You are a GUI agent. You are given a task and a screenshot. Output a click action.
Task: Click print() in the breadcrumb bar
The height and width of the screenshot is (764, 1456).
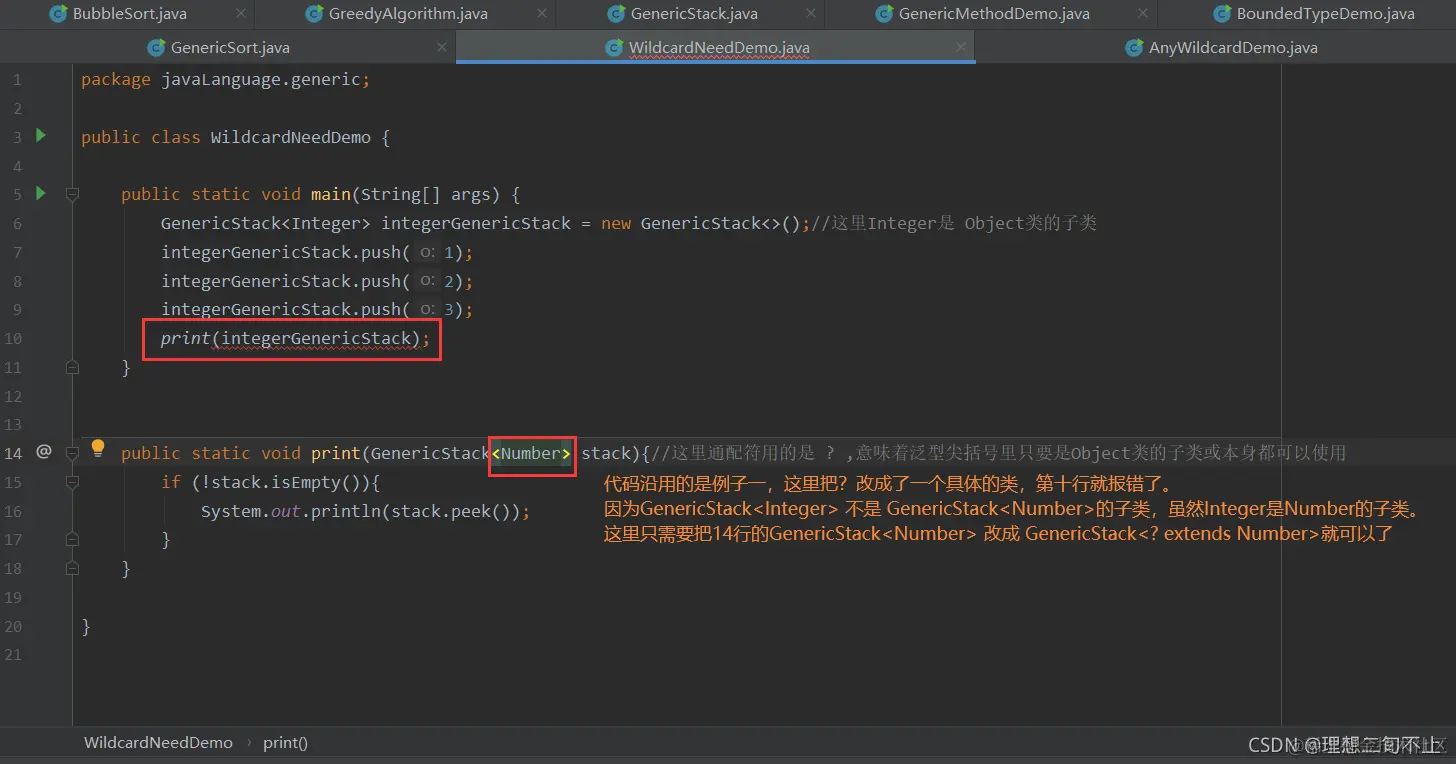pyautogui.click(x=285, y=742)
